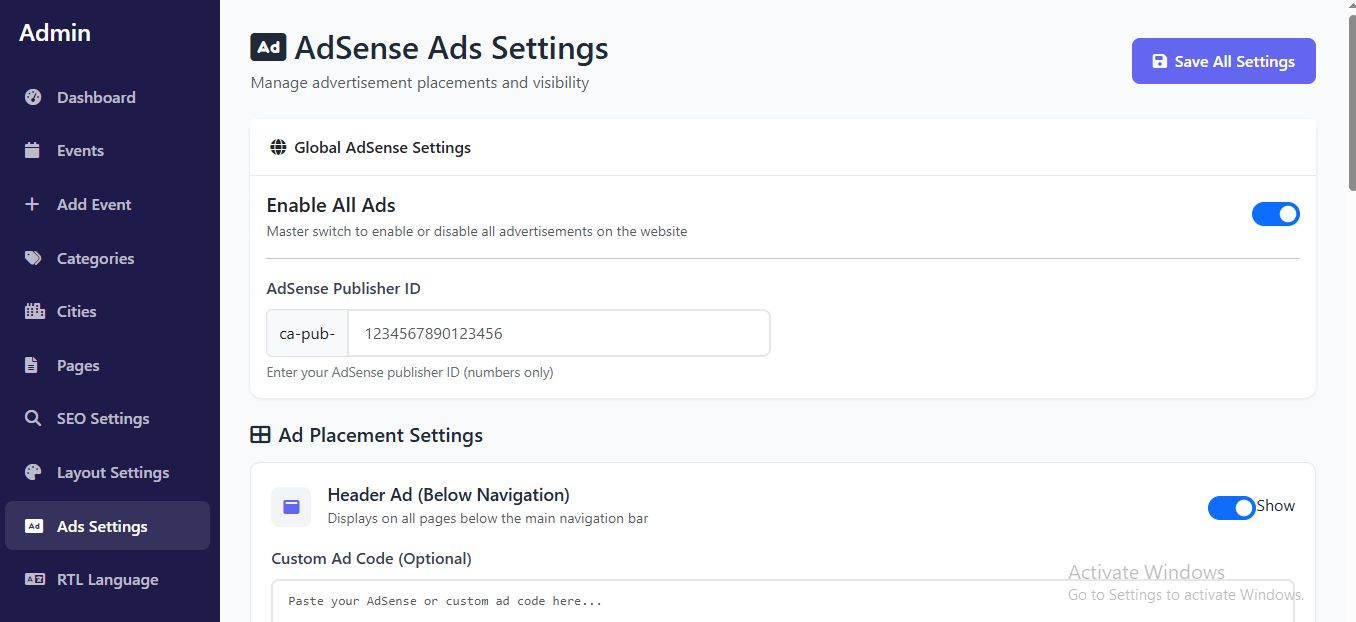Click the Pages document icon
This screenshot has height=622, width=1356.
(x=32, y=365)
